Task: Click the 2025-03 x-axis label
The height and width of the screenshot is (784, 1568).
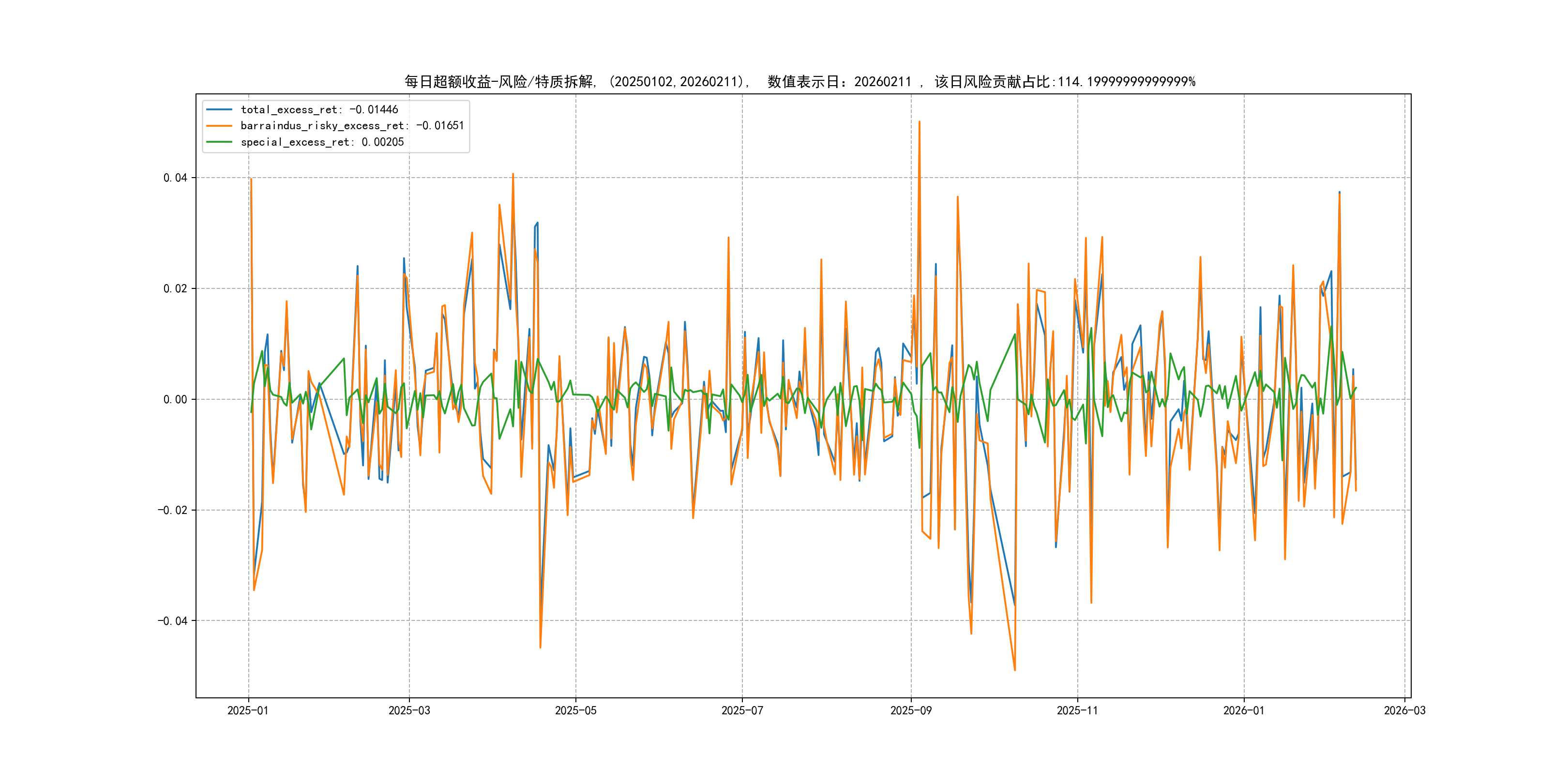Action: (x=409, y=710)
